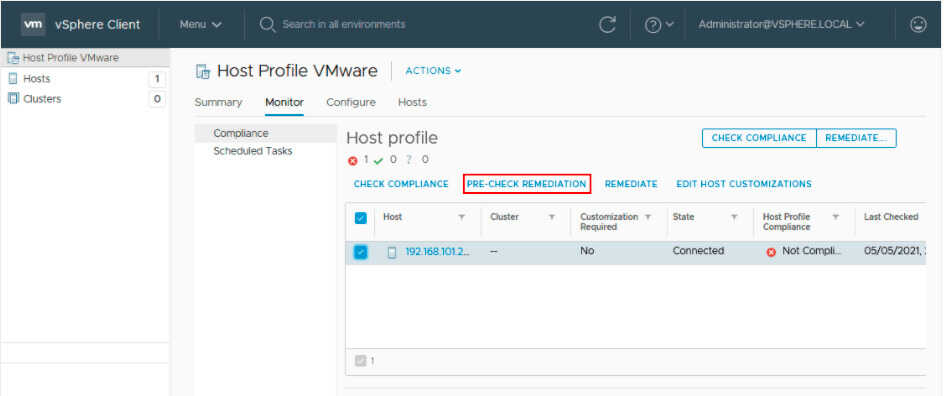
Task: Click the vSphere Client title
Action: click(98, 25)
